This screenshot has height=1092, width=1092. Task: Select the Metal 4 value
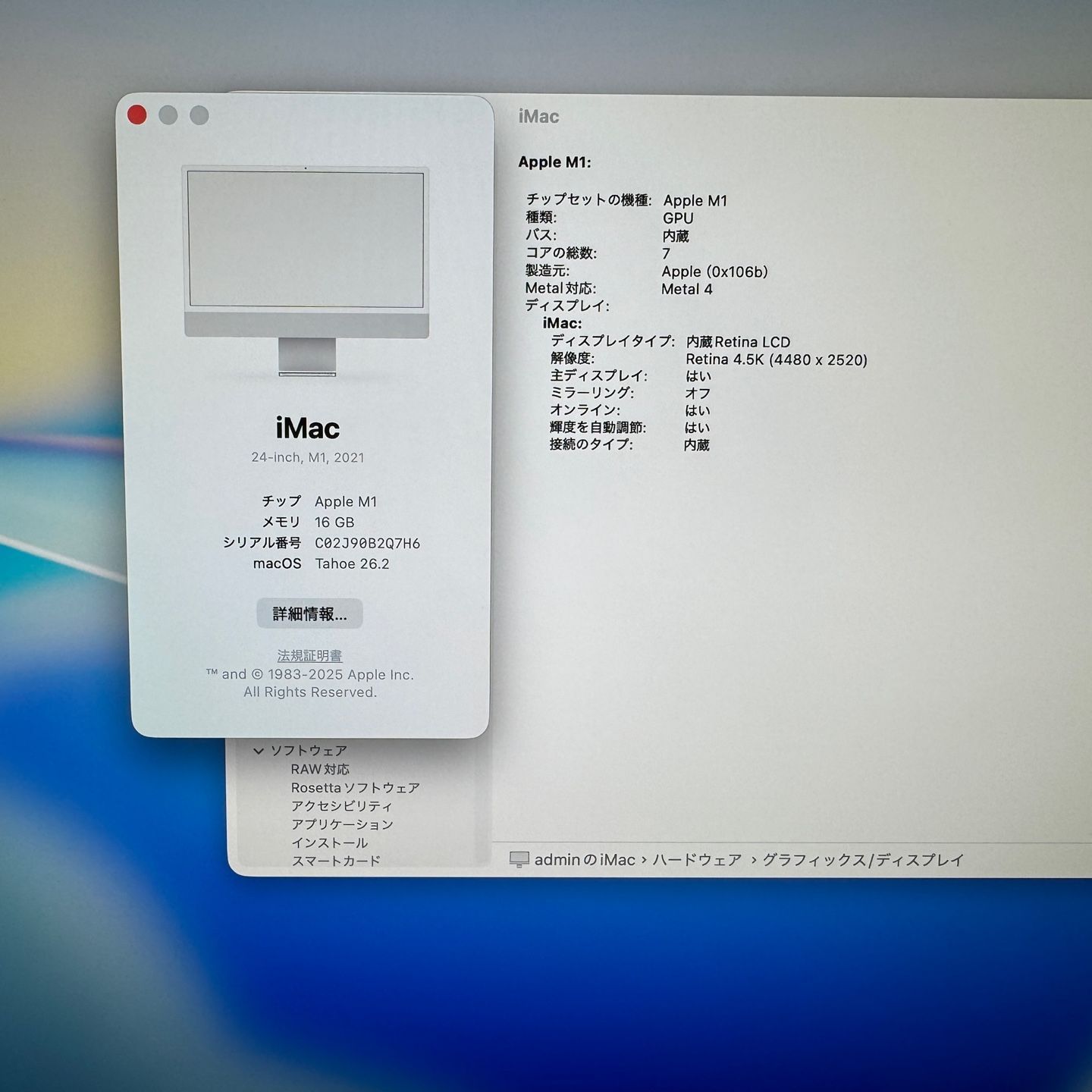click(686, 289)
